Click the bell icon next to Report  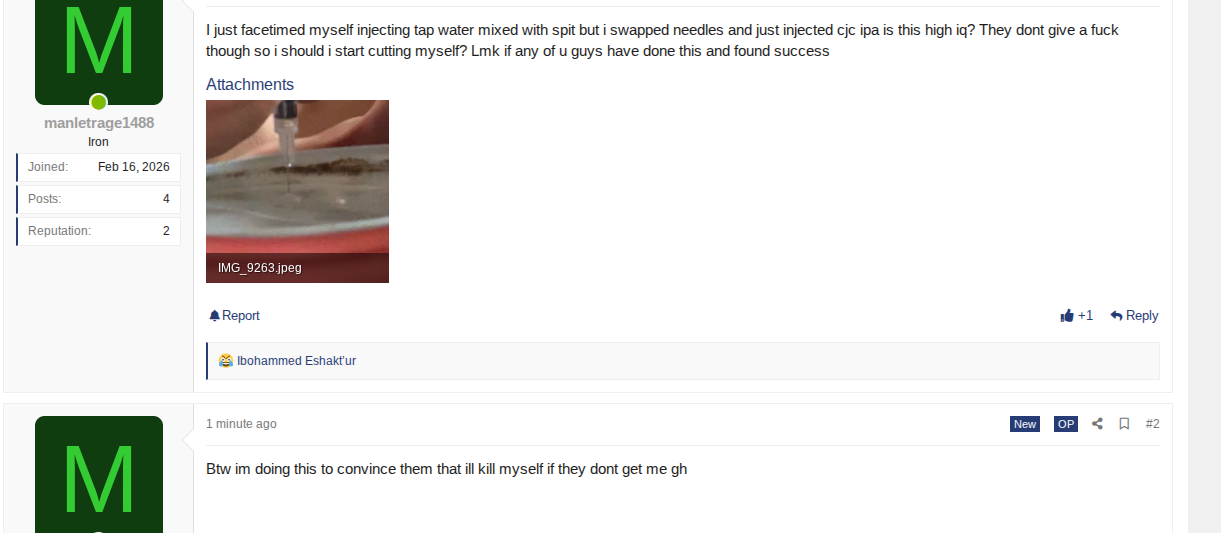(x=214, y=316)
